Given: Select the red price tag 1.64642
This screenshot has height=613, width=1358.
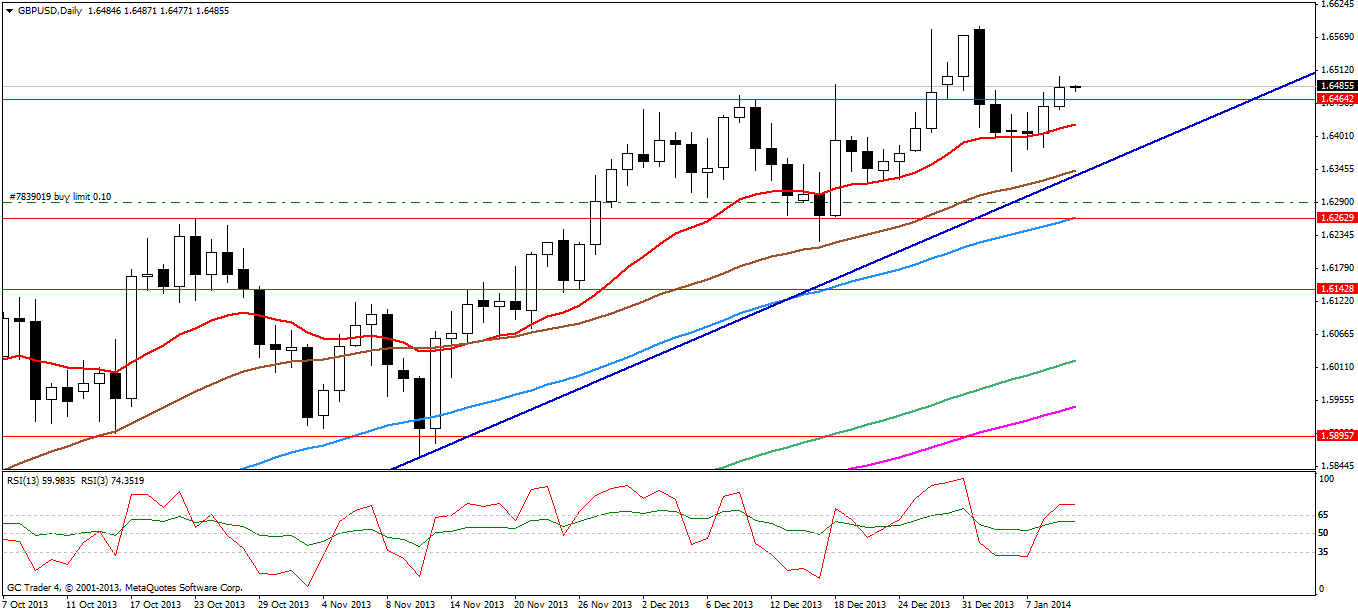Looking at the screenshot, I should point(1336,99).
